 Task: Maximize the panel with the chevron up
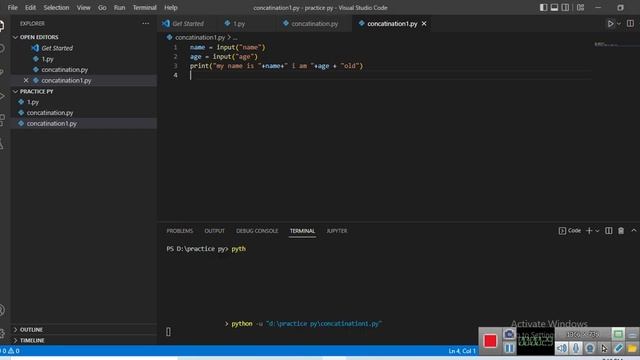click(634, 231)
